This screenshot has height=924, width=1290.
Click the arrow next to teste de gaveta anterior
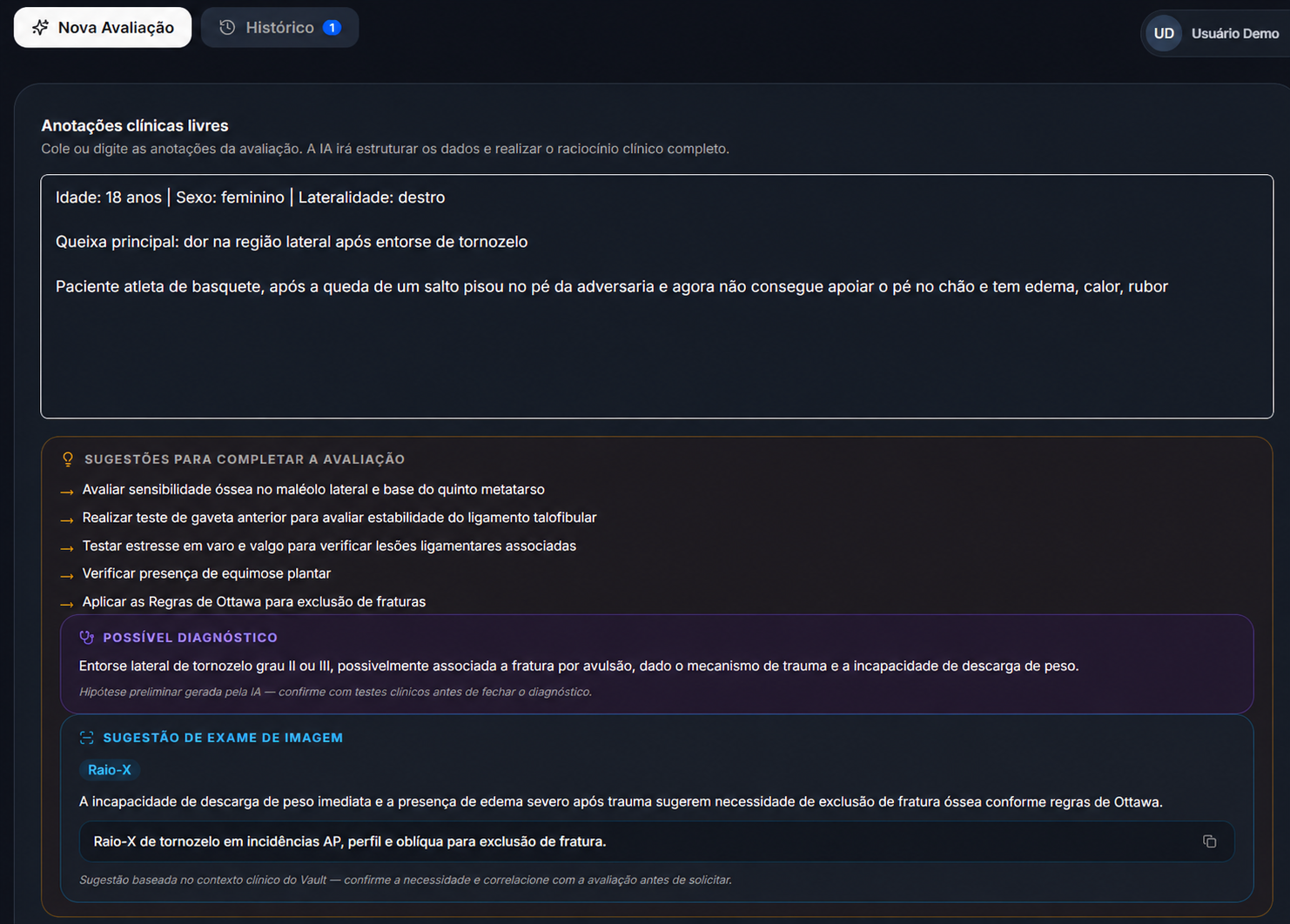(x=67, y=519)
